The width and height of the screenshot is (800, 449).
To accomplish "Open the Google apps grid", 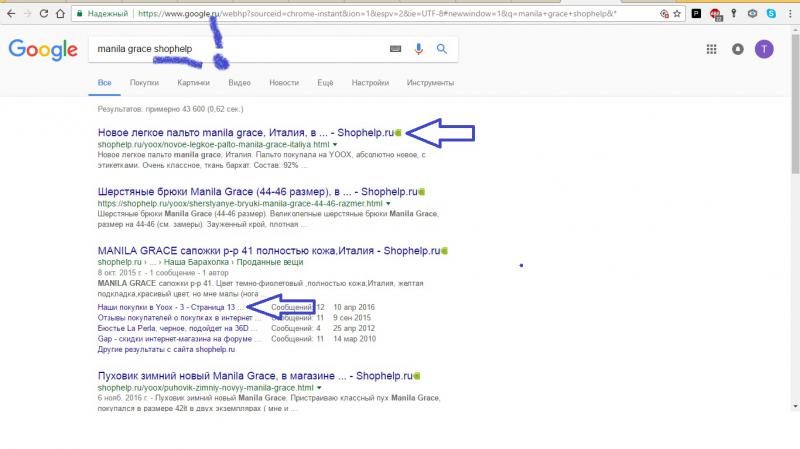I will pos(711,49).
